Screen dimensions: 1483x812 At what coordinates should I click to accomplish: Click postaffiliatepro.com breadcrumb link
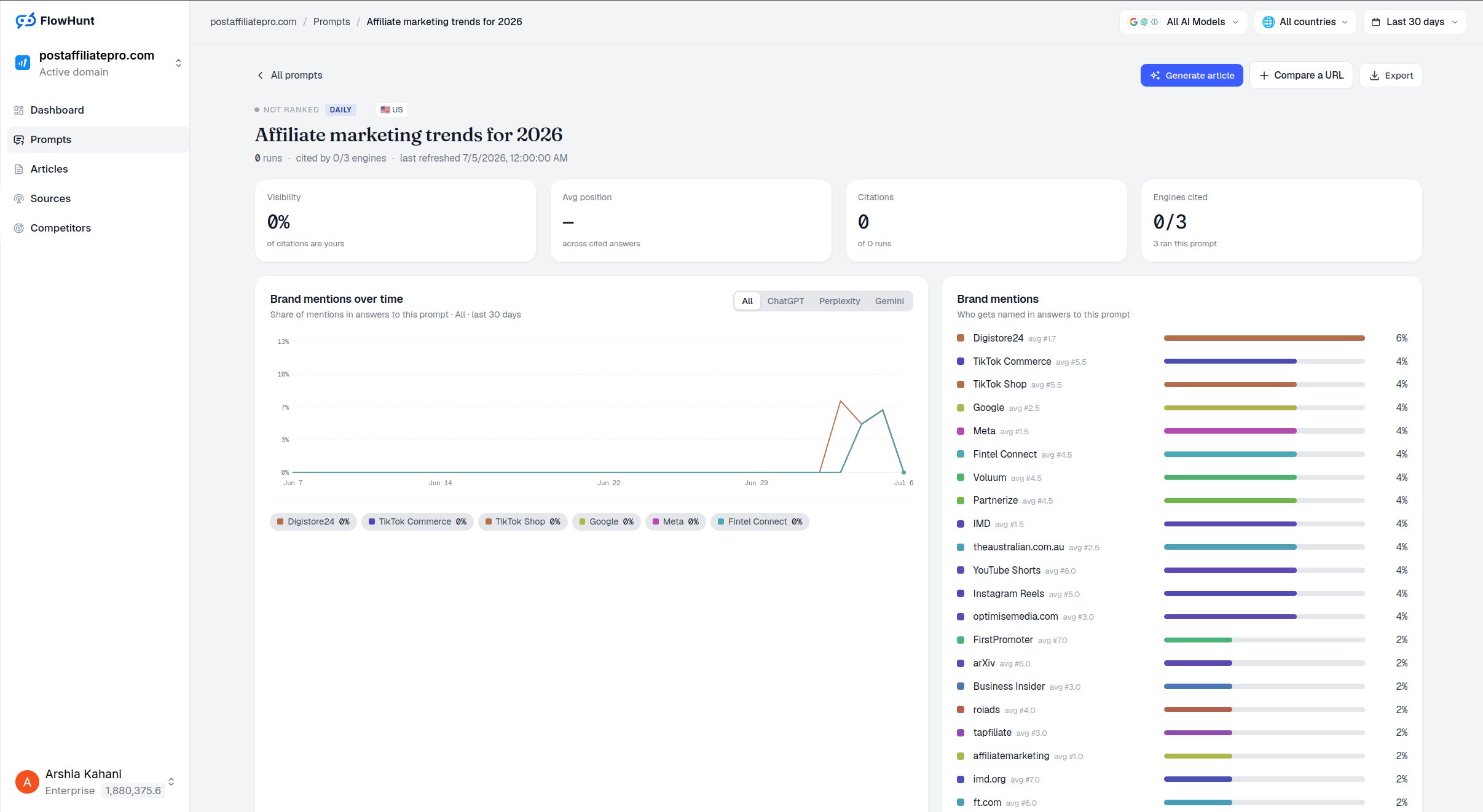[253, 21]
